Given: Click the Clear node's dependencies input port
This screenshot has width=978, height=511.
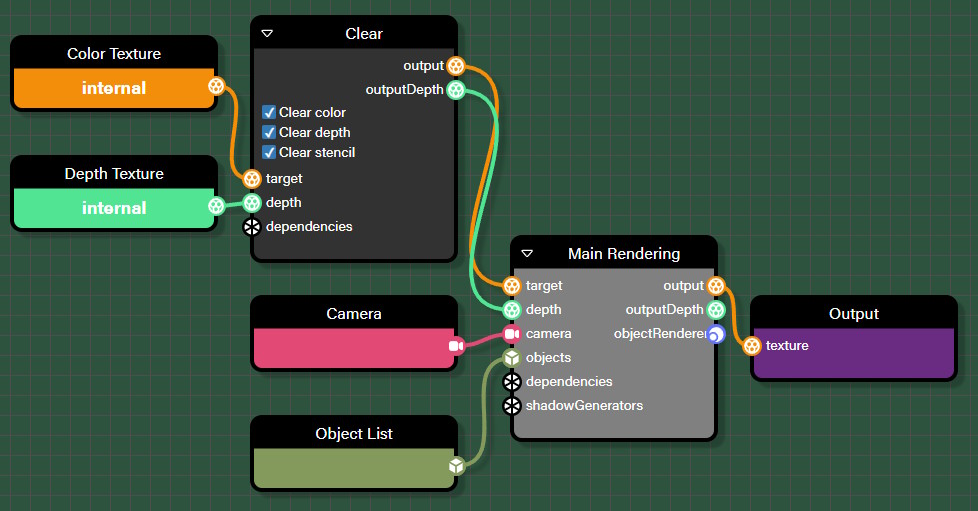Looking at the screenshot, I should click(x=252, y=227).
